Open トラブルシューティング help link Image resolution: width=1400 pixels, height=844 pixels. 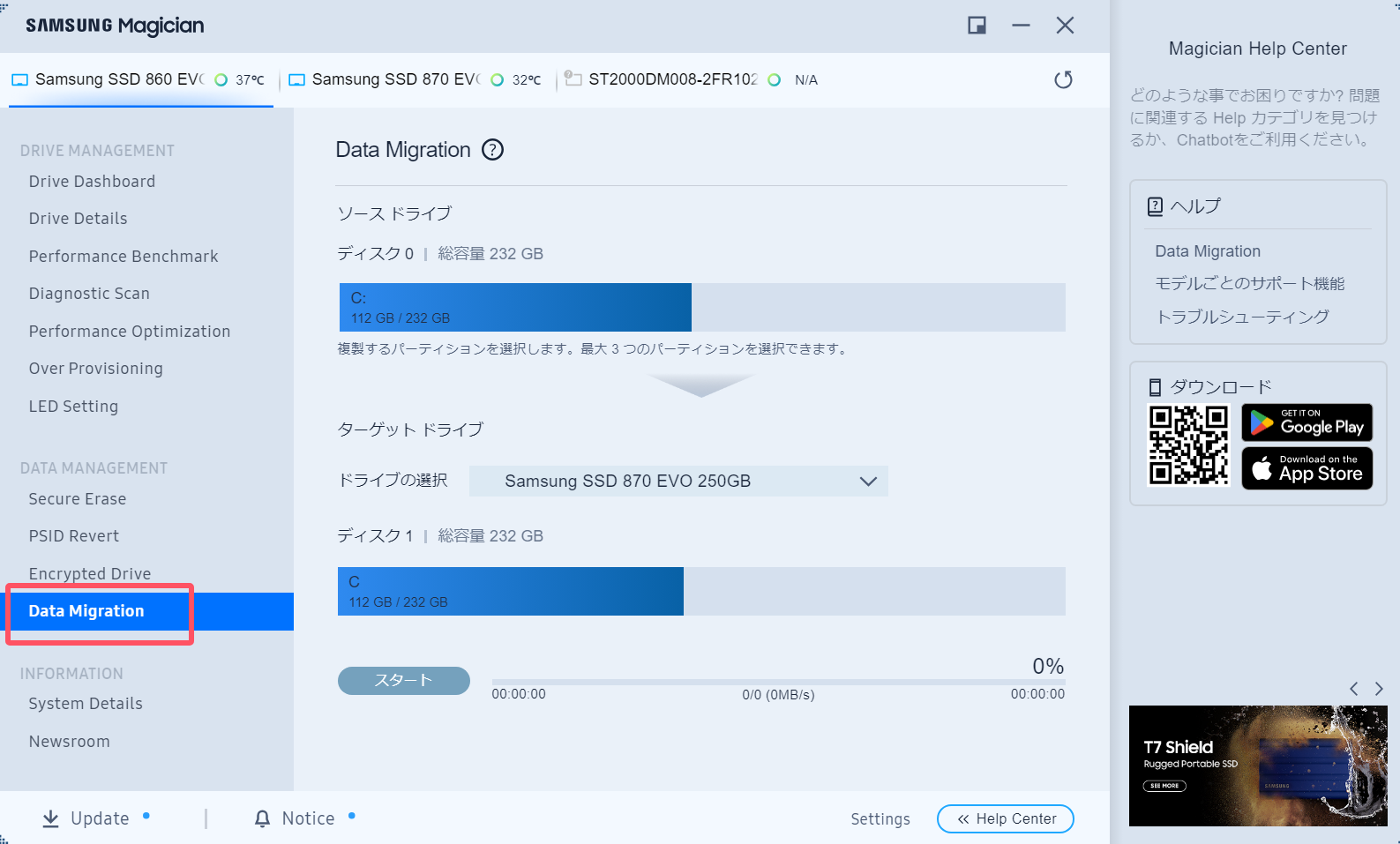(x=1242, y=317)
